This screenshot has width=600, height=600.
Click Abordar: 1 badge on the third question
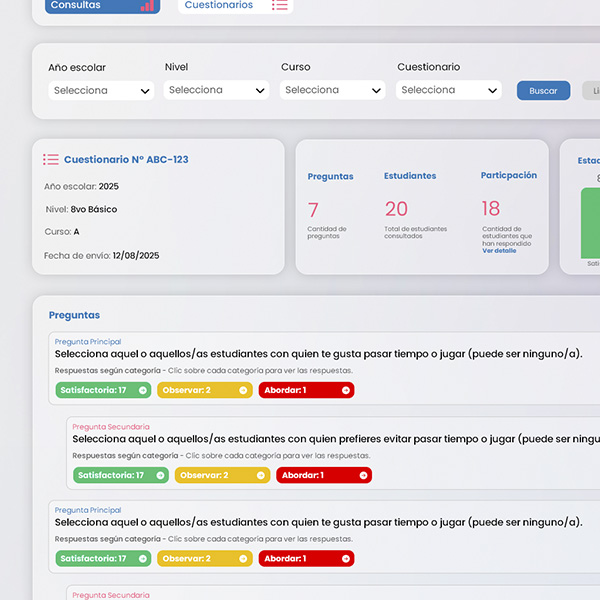point(298,559)
